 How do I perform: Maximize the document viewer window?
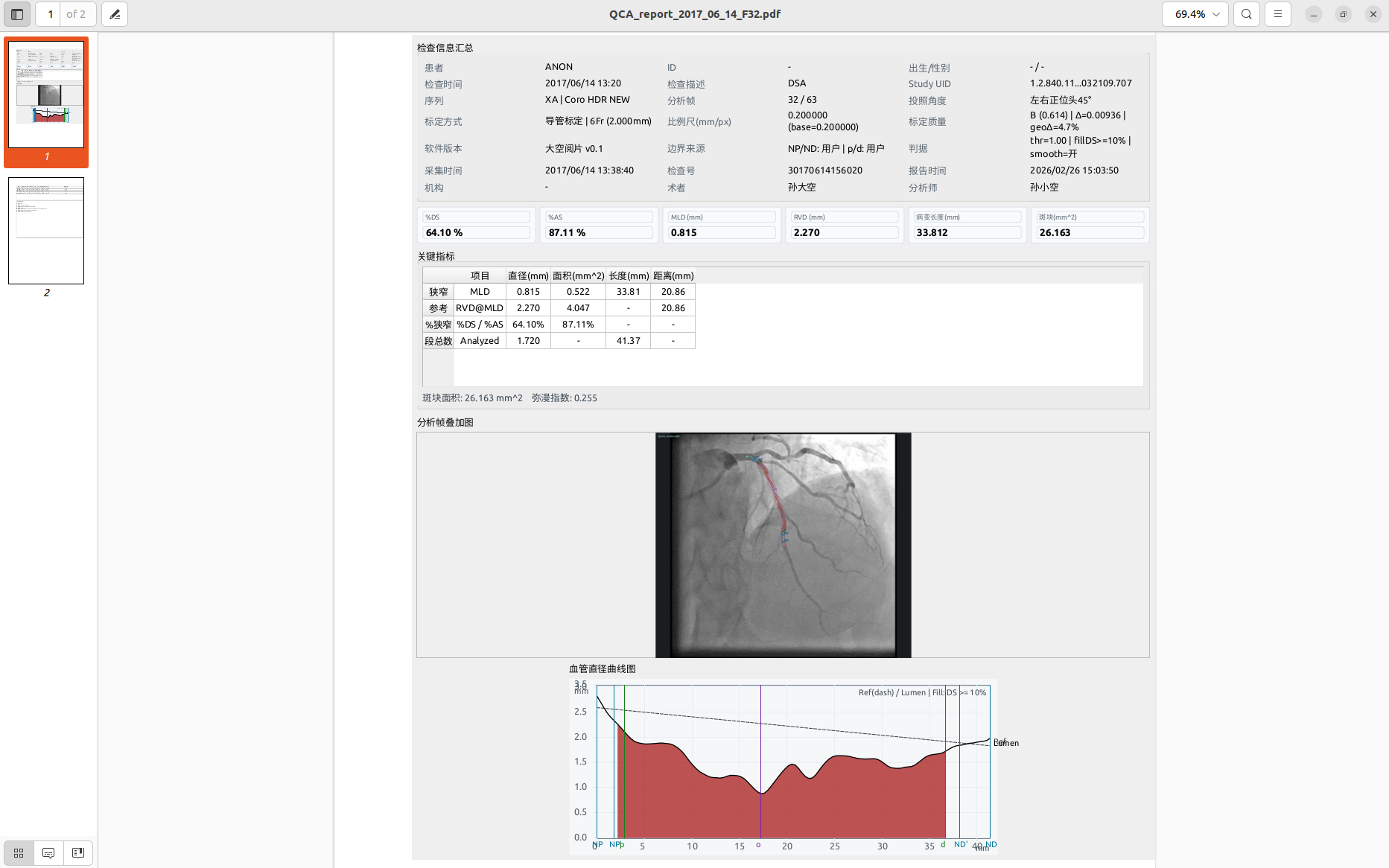tap(1344, 14)
